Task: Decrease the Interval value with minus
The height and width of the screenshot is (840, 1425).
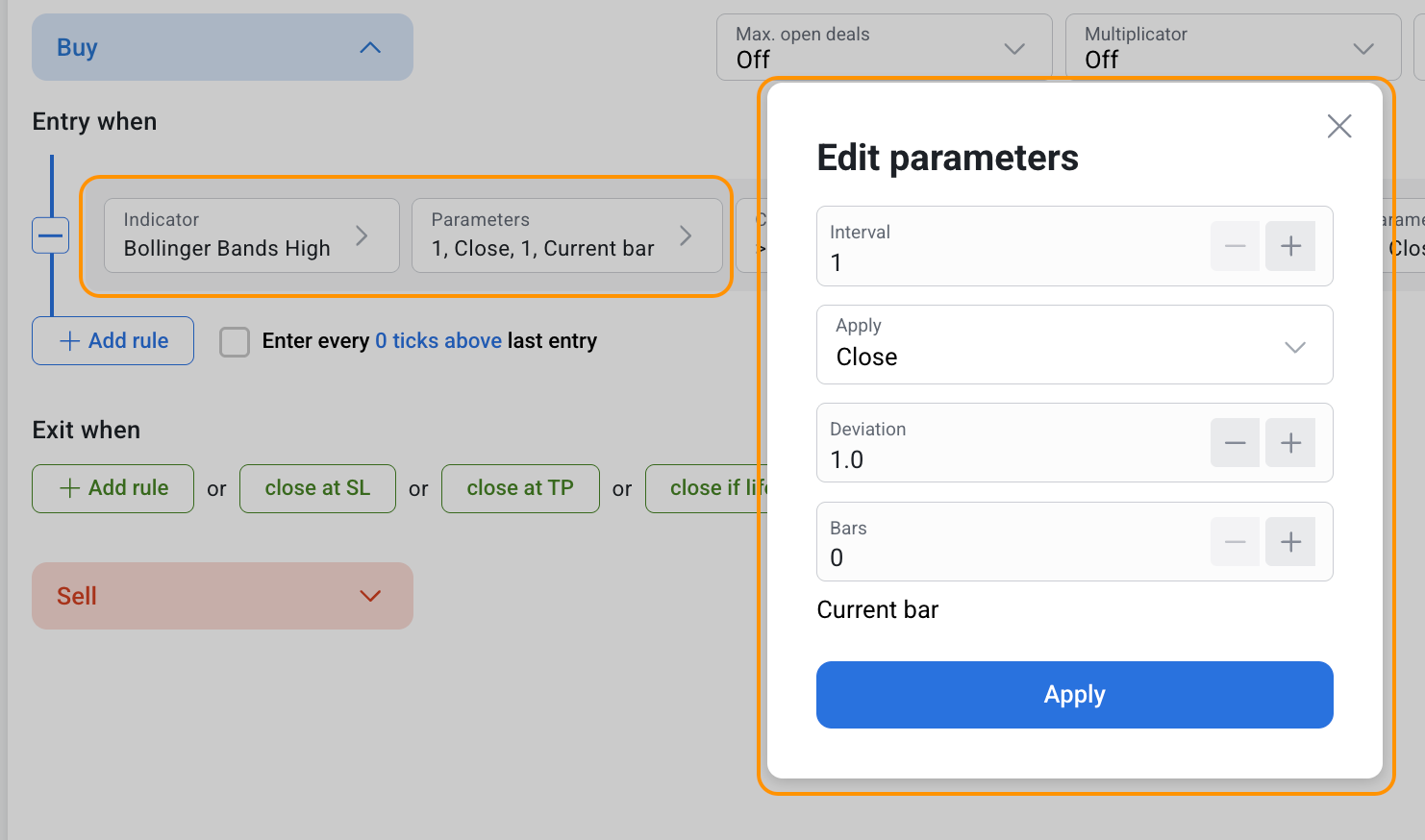Action: click(x=1235, y=246)
